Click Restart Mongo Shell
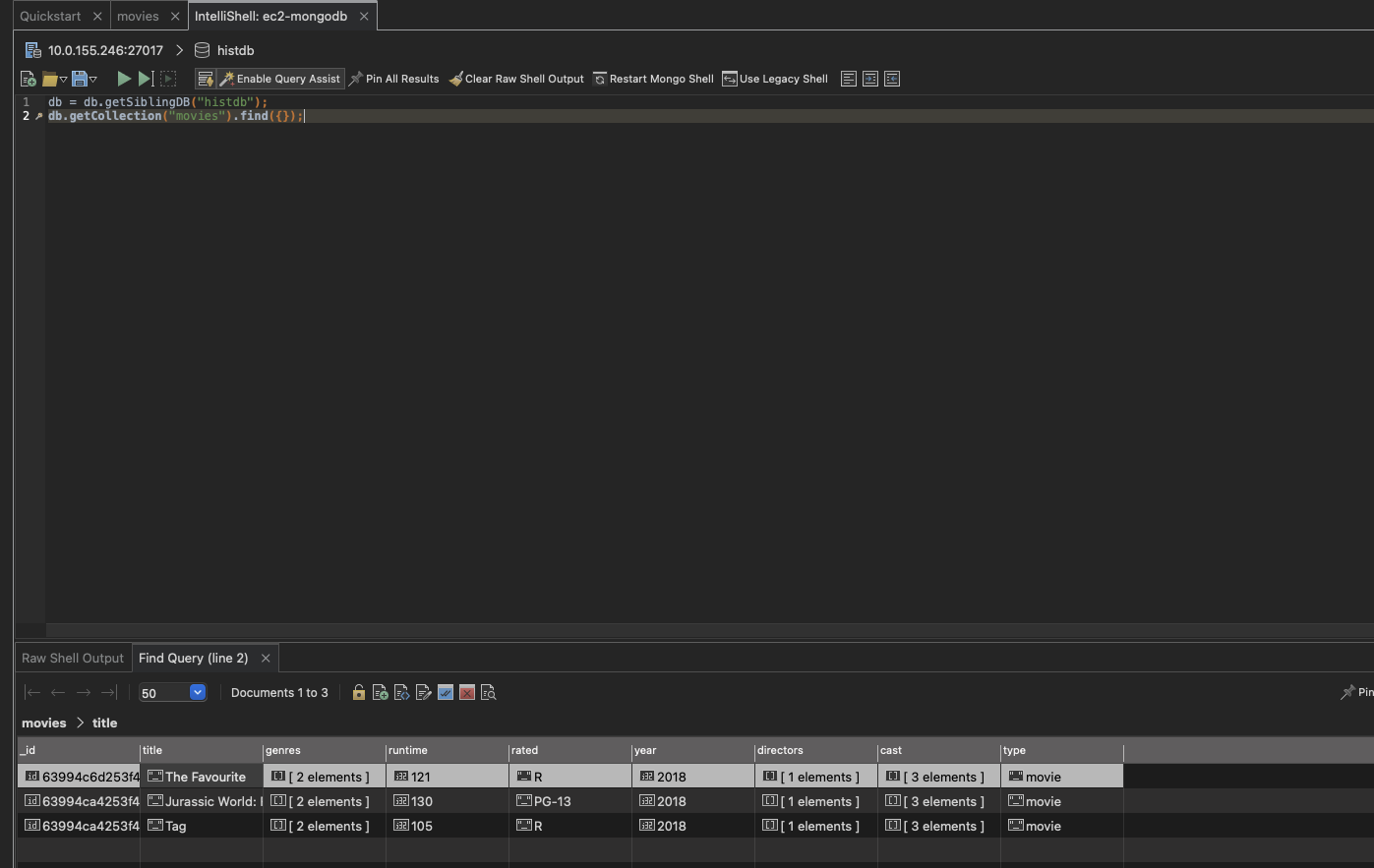The width and height of the screenshot is (1374, 868). pyautogui.click(x=653, y=79)
